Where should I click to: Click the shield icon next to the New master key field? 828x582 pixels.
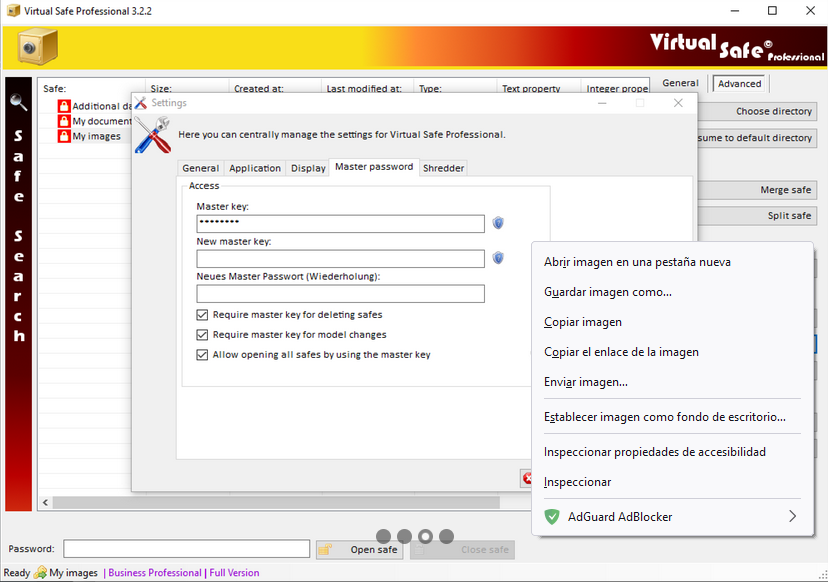[498, 258]
